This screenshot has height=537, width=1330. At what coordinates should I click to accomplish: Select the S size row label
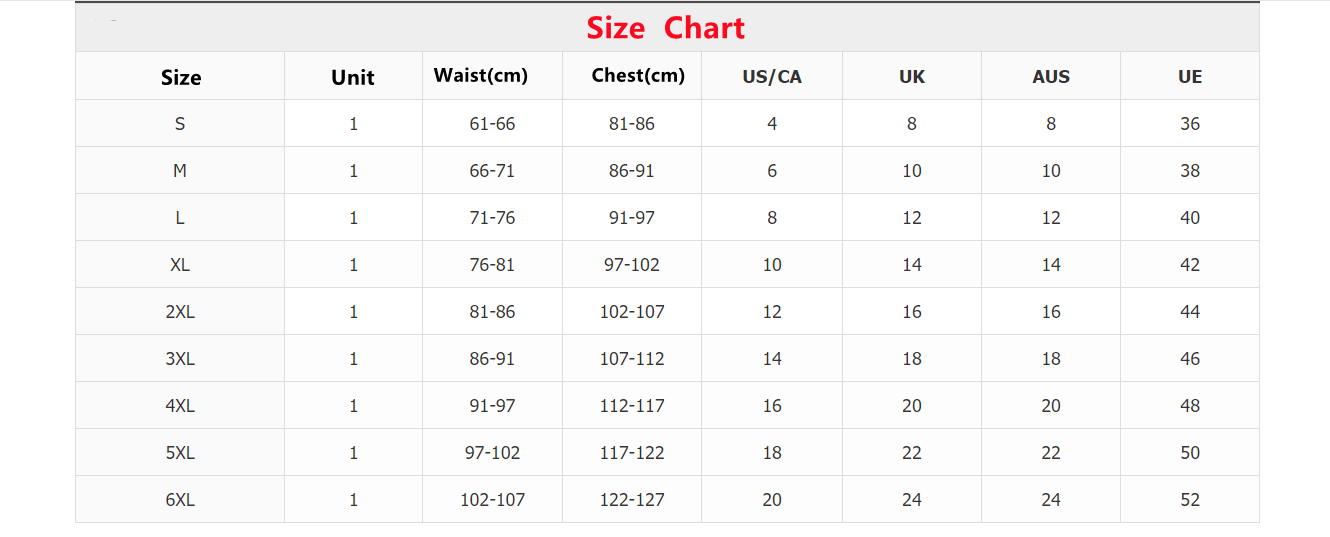tap(180, 124)
